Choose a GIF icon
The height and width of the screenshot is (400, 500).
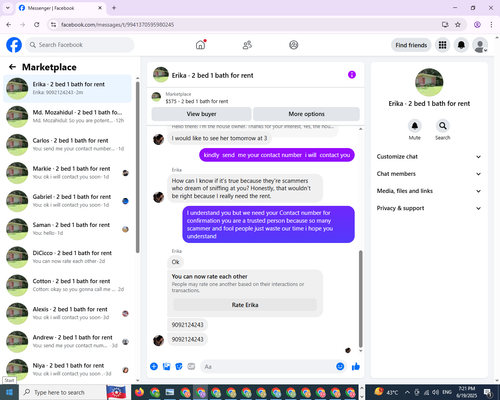[x=191, y=367]
